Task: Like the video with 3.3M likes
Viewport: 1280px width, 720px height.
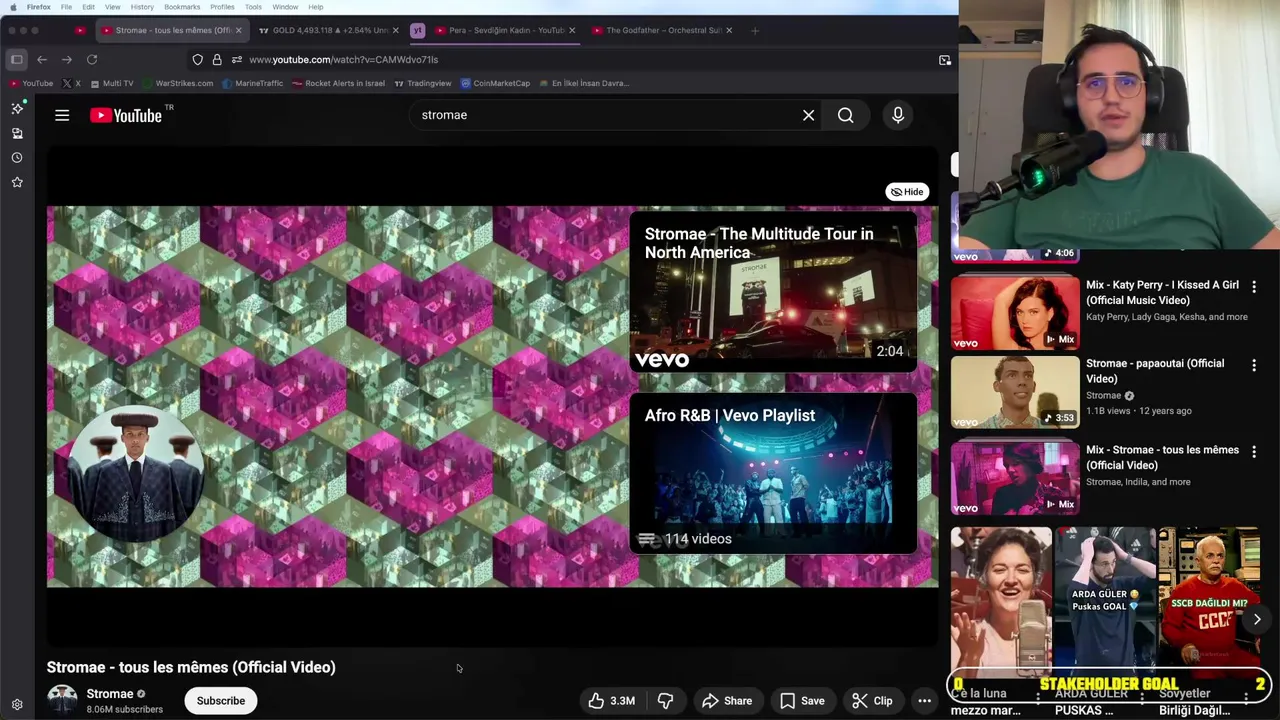Action: pyautogui.click(x=612, y=701)
